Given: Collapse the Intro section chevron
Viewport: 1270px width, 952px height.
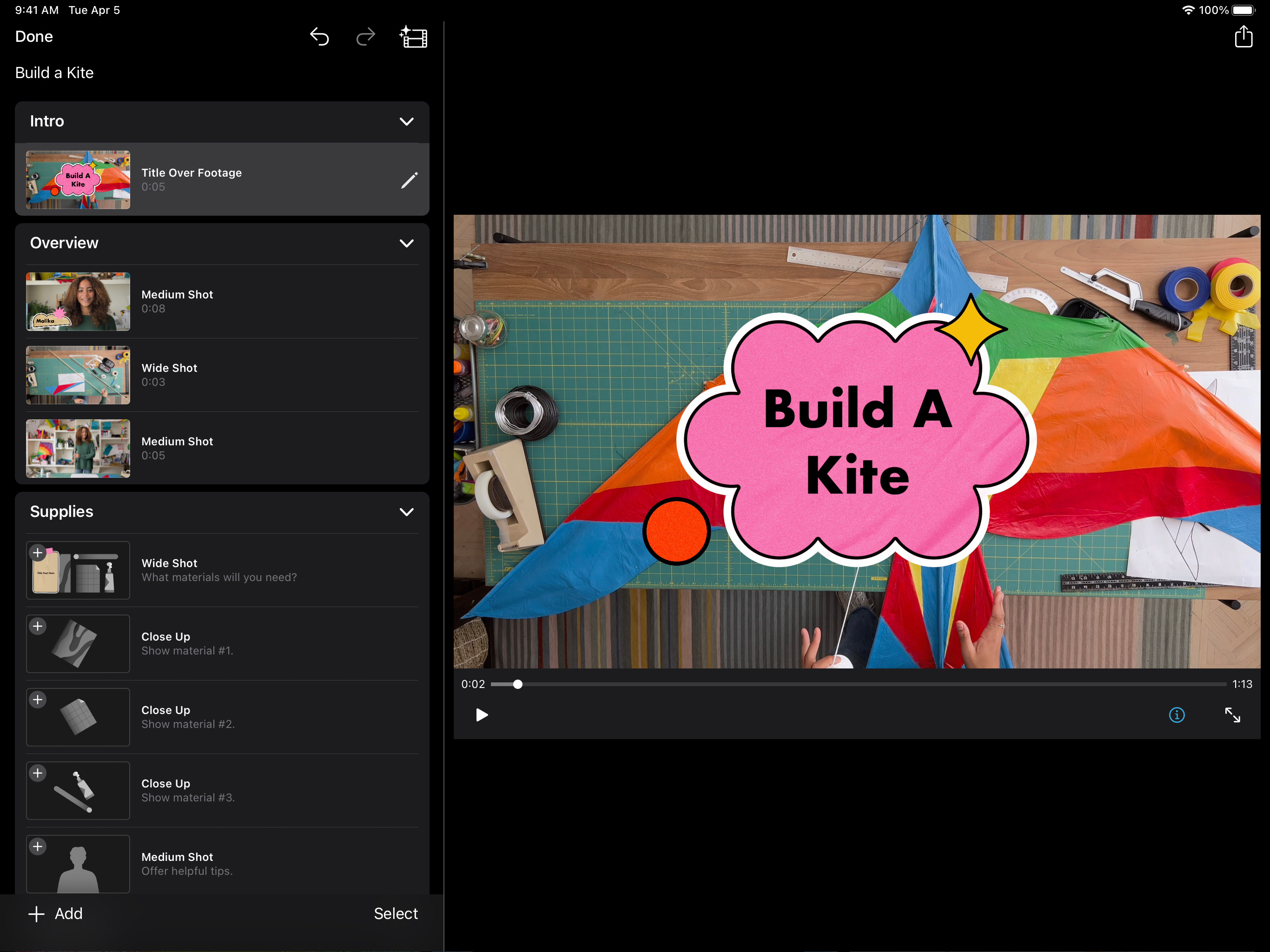Looking at the screenshot, I should click(406, 121).
